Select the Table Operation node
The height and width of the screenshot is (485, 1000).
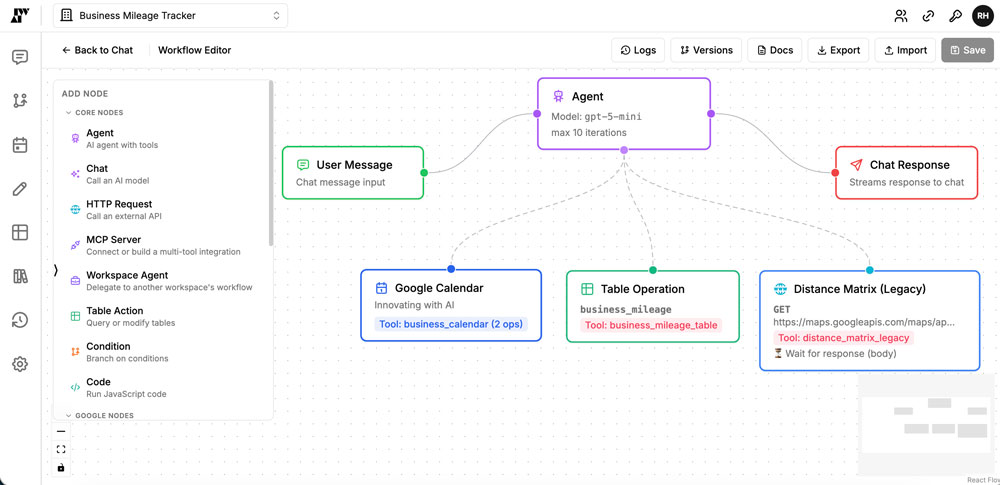pyautogui.click(x=653, y=306)
